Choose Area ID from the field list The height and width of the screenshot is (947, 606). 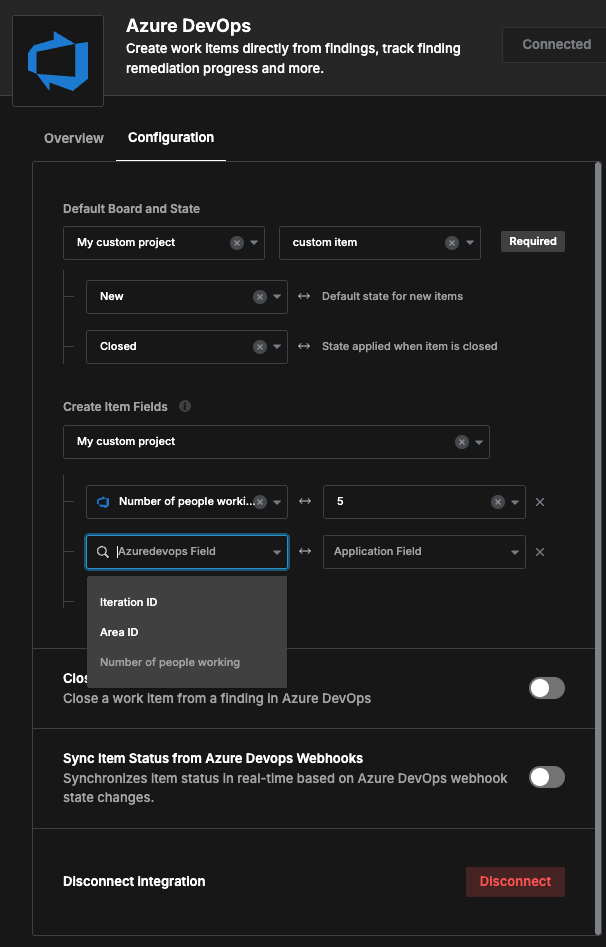(187, 632)
